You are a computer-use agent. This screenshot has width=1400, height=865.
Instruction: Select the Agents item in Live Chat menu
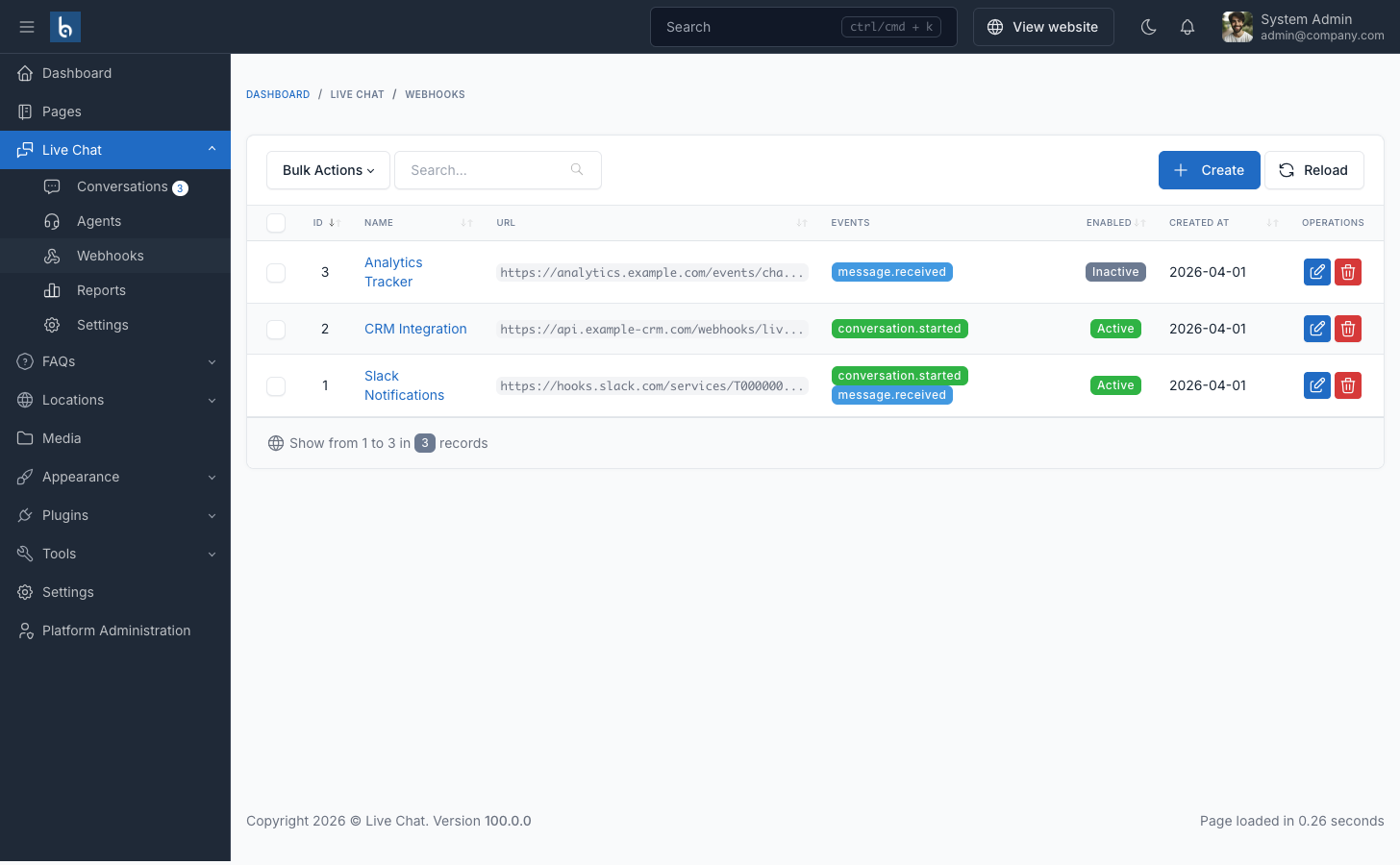pos(99,221)
